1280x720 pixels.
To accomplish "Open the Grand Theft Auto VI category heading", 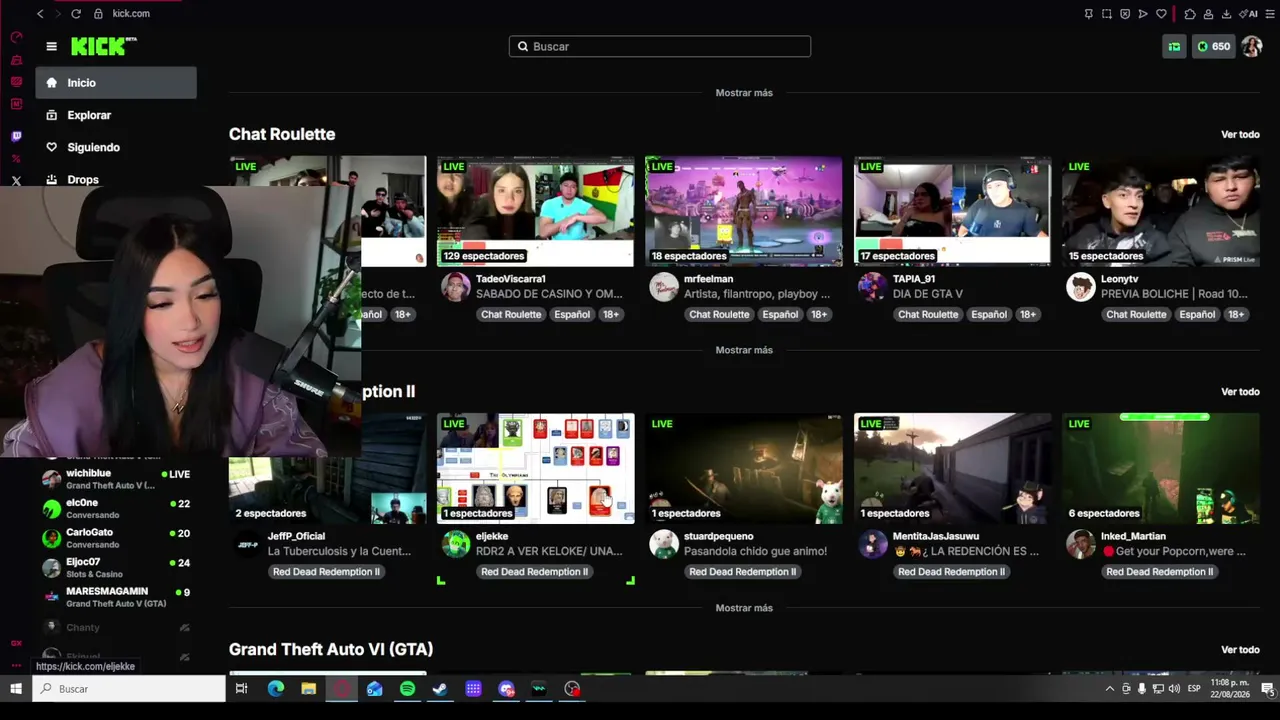I will [331, 650].
